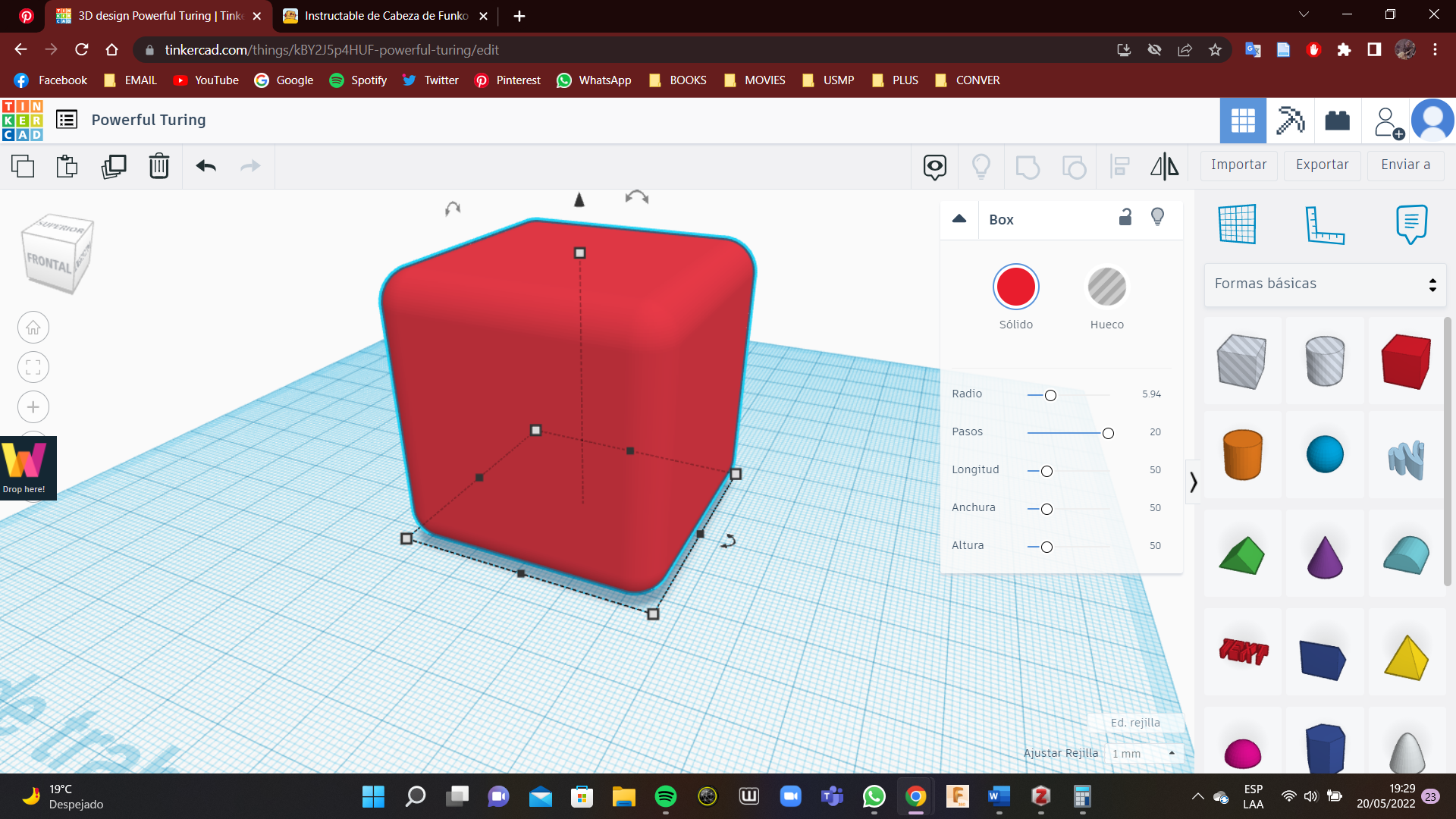The image size is (1456, 819).
Task: Click the Show all view eye icon
Action: coord(934,166)
